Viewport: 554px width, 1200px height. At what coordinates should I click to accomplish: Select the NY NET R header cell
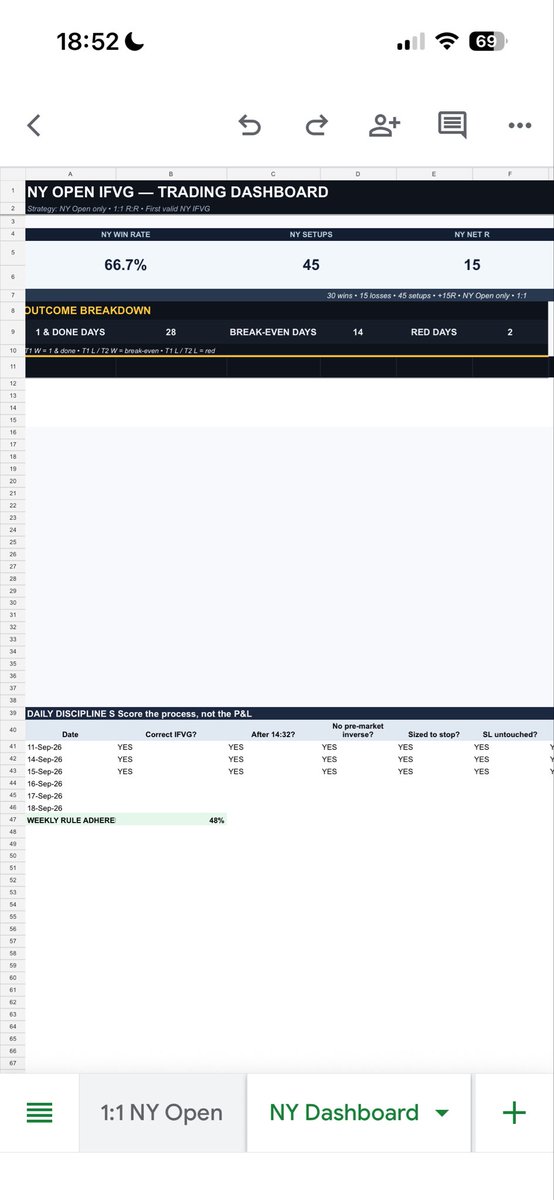[x=472, y=234]
